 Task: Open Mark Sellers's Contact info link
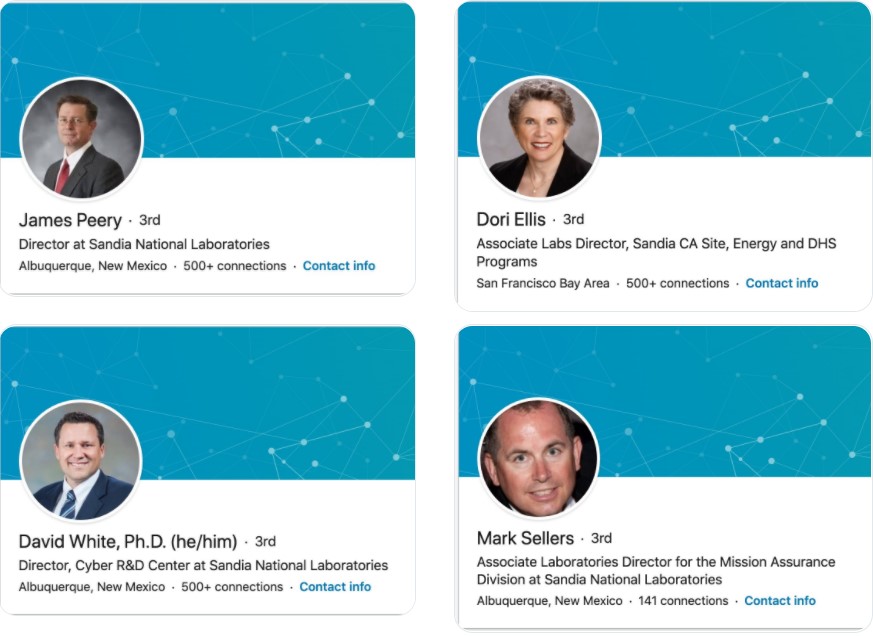[x=780, y=601]
